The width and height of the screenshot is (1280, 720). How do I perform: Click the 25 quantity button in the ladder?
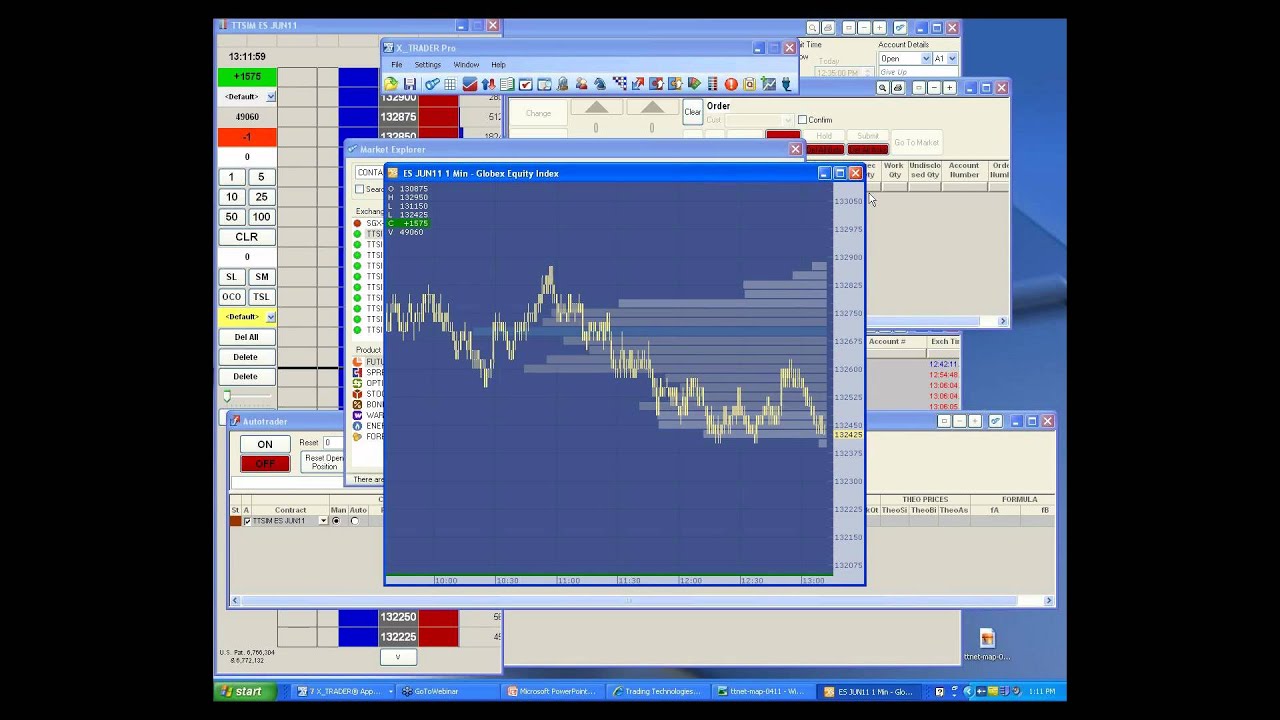261,197
